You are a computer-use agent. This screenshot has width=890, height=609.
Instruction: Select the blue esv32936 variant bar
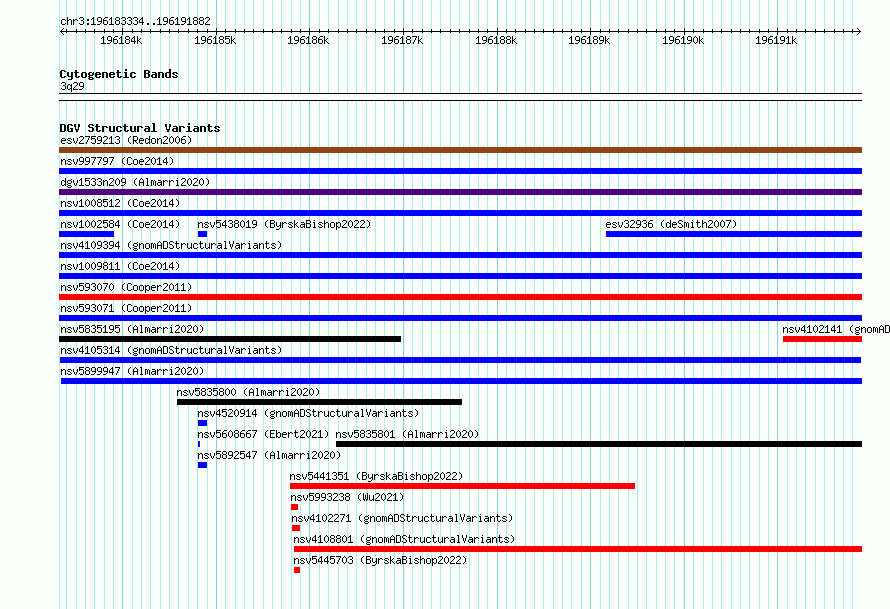click(x=734, y=234)
